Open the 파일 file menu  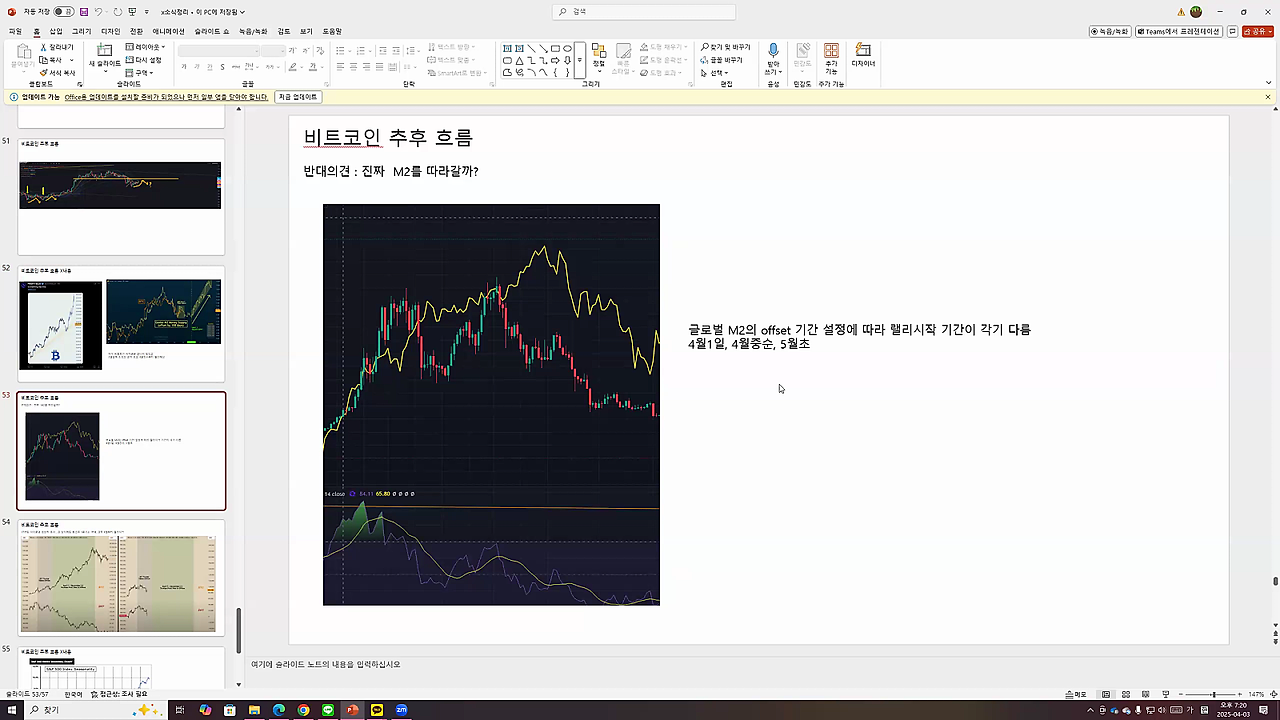click(x=15, y=31)
